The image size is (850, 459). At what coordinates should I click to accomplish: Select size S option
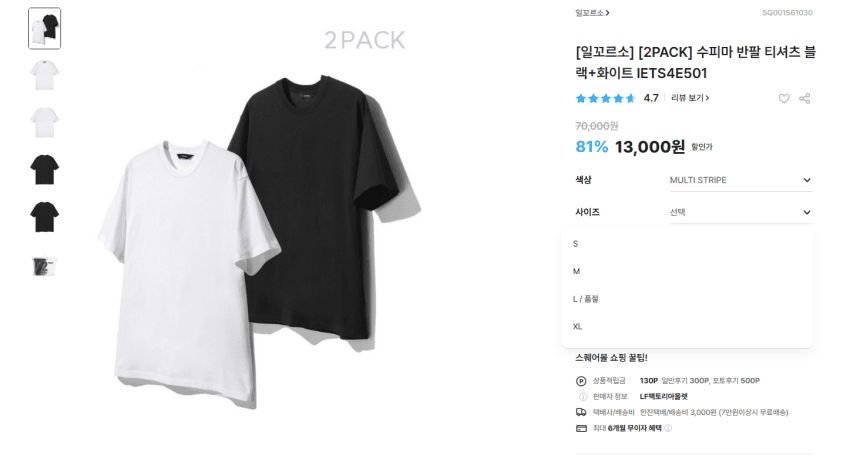[x=687, y=244]
